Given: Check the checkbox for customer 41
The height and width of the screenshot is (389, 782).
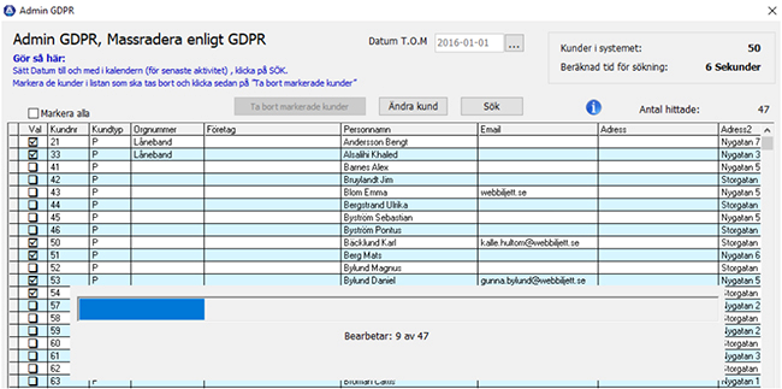Looking at the screenshot, I should click(32, 167).
